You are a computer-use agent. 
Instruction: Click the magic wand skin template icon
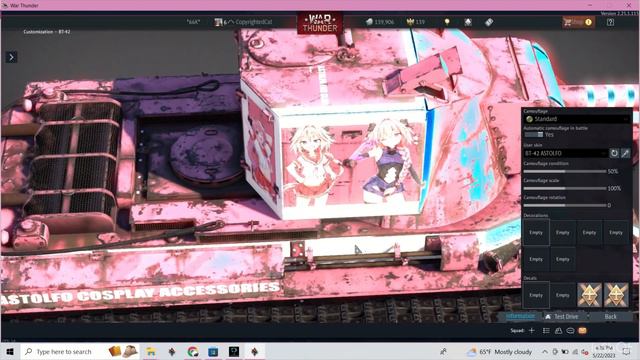tap(625, 153)
